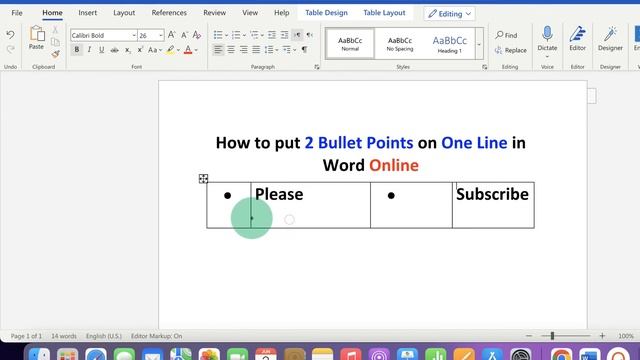Toggle Italic formatting
Viewport: 640px width, 360px height.
[x=89, y=50]
